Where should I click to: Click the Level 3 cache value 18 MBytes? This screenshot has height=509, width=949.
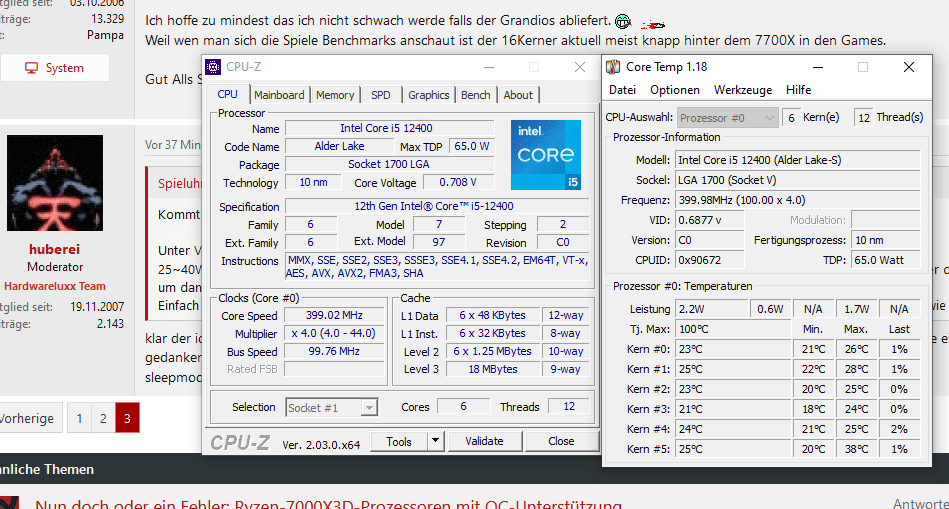tap(493, 369)
